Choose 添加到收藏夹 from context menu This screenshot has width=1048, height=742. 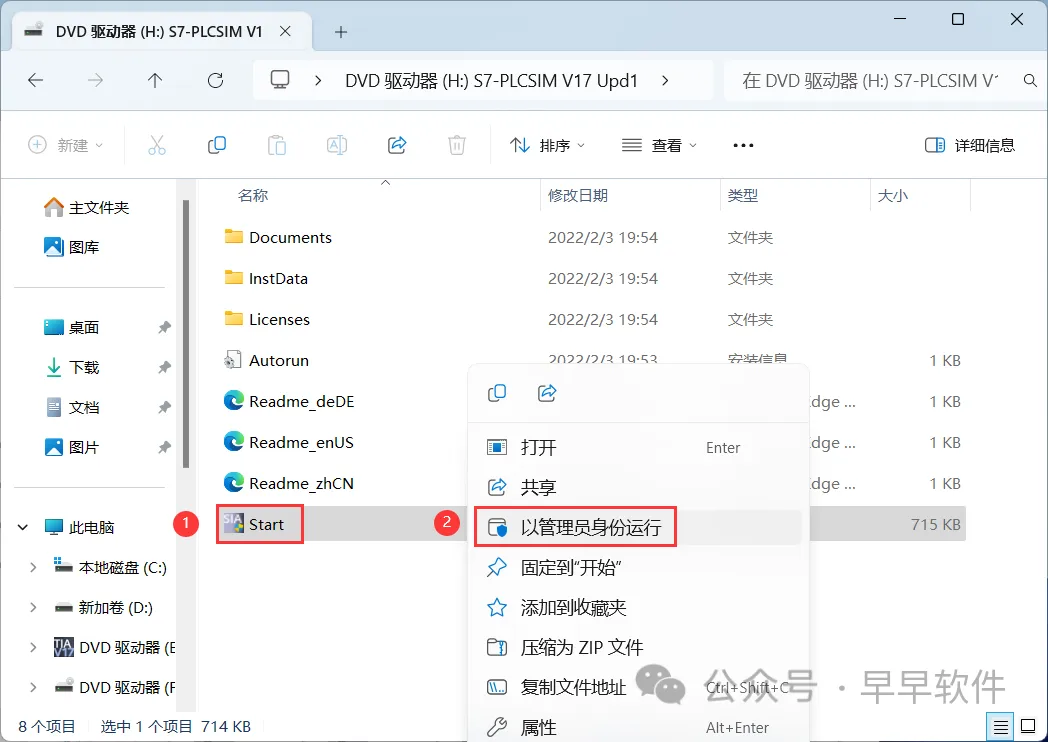(638, 608)
